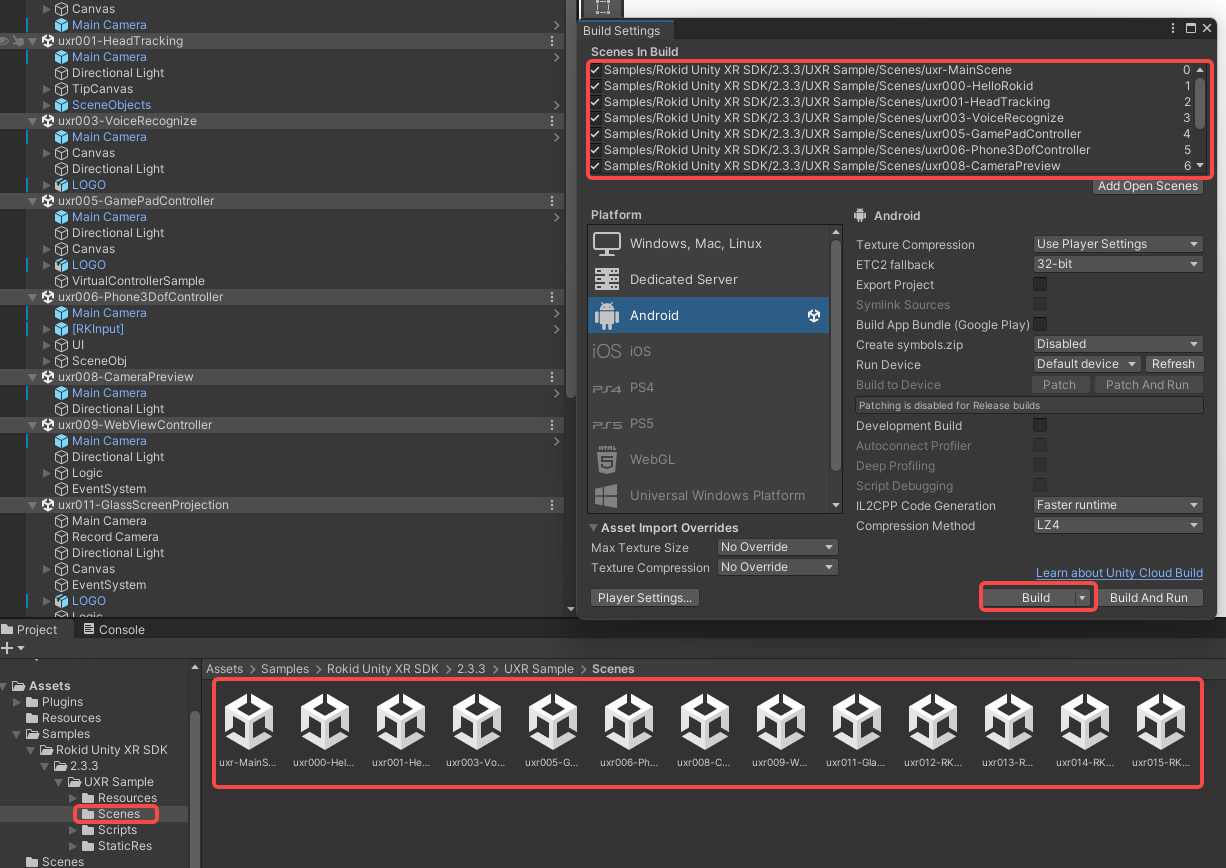The height and width of the screenshot is (868, 1226).
Task: Open the IL2CPP Code Generation dropdown
Action: tap(1118, 505)
